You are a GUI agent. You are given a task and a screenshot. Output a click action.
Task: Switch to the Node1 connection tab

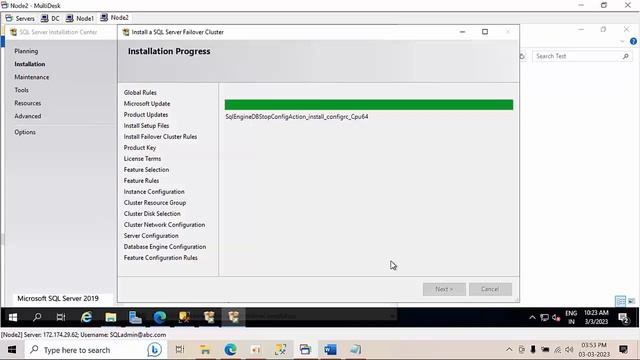pyautogui.click(x=80, y=18)
